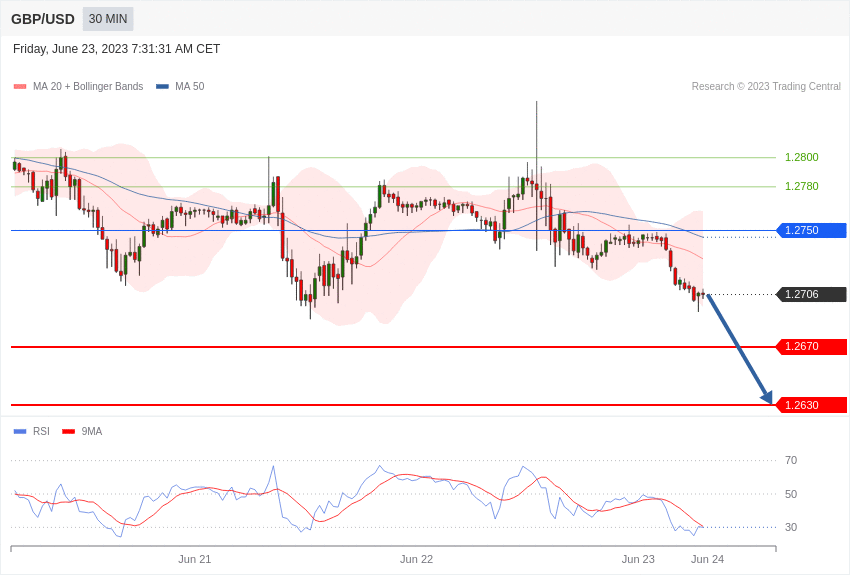Click the red 1.2670 target price tag
850x576 pixels.
coord(812,346)
